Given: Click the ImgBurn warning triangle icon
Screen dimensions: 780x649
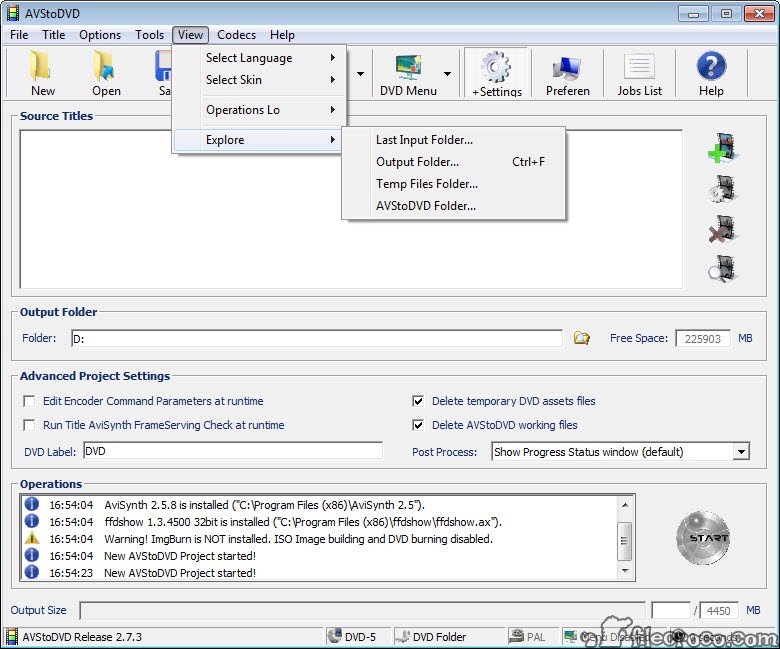Looking at the screenshot, I should coord(32,538).
